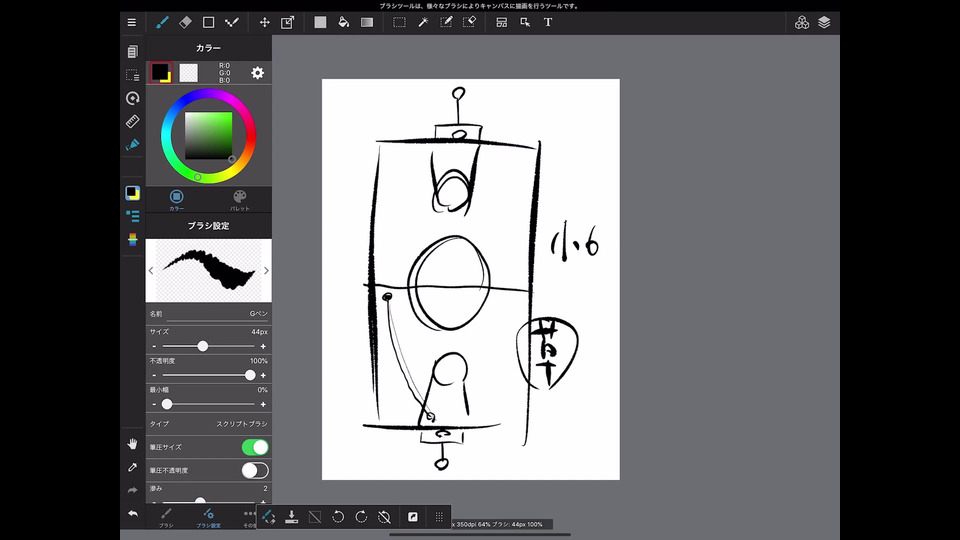Click the save download icon in bottom bar
This screenshot has height=540, width=960.
tap(291, 517)
